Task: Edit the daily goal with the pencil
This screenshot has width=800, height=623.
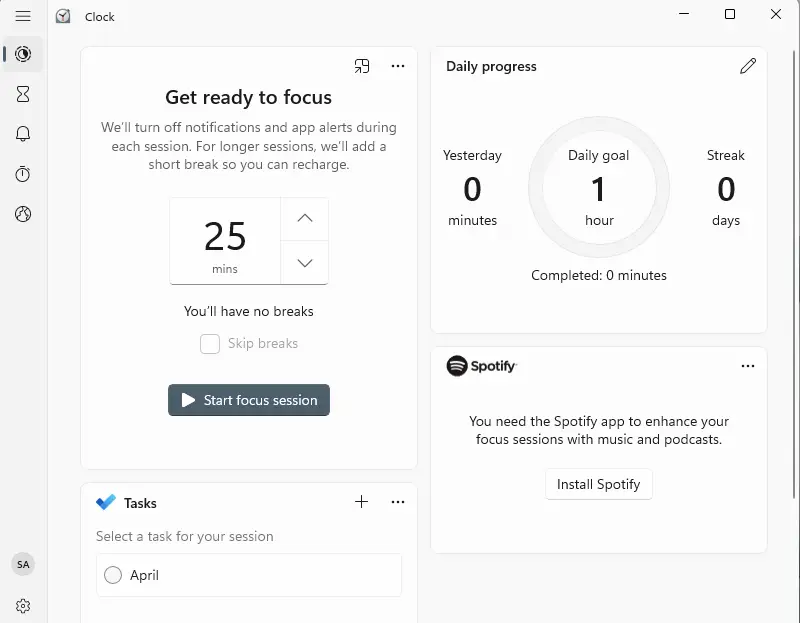Action: (x=748, y=66)
